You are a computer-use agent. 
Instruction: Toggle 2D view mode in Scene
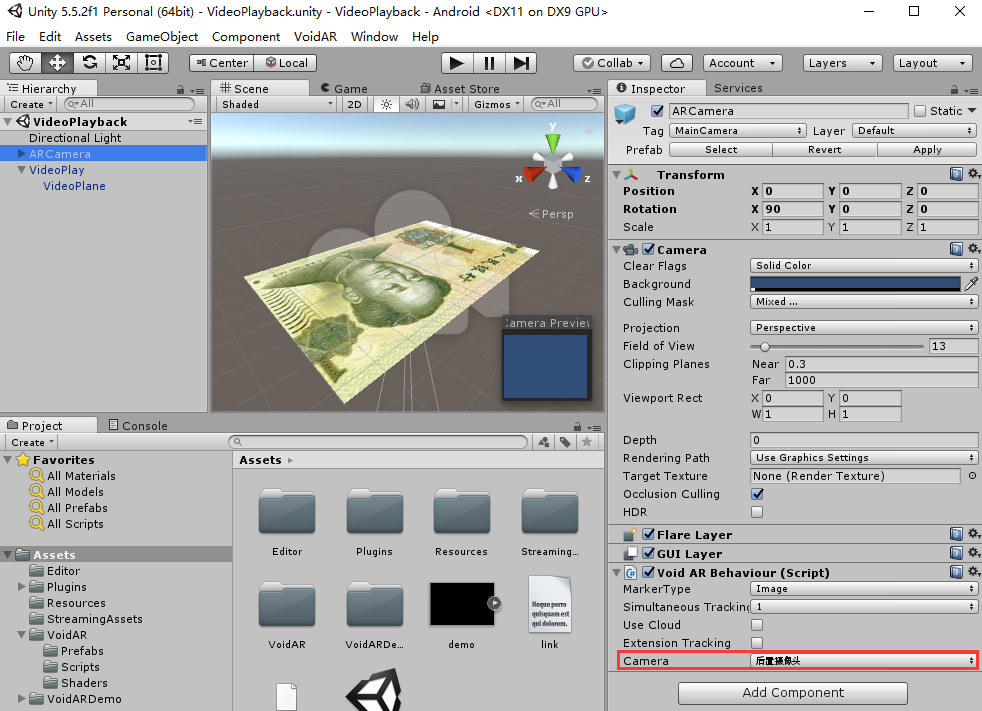point(354,104)
